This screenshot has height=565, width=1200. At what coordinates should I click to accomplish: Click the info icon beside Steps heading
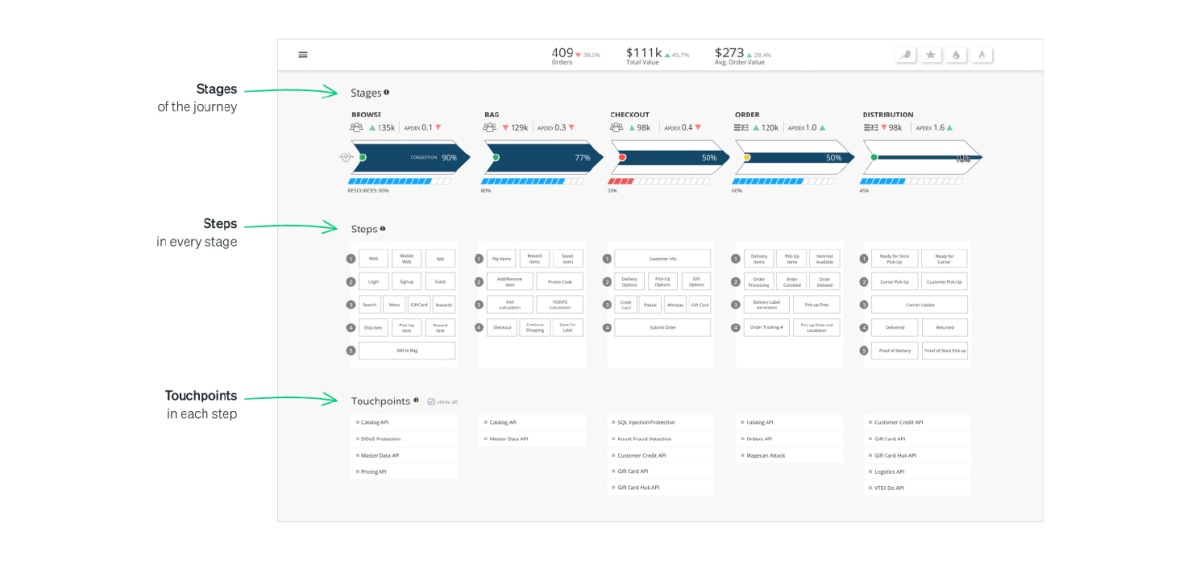tap(382, 228)
